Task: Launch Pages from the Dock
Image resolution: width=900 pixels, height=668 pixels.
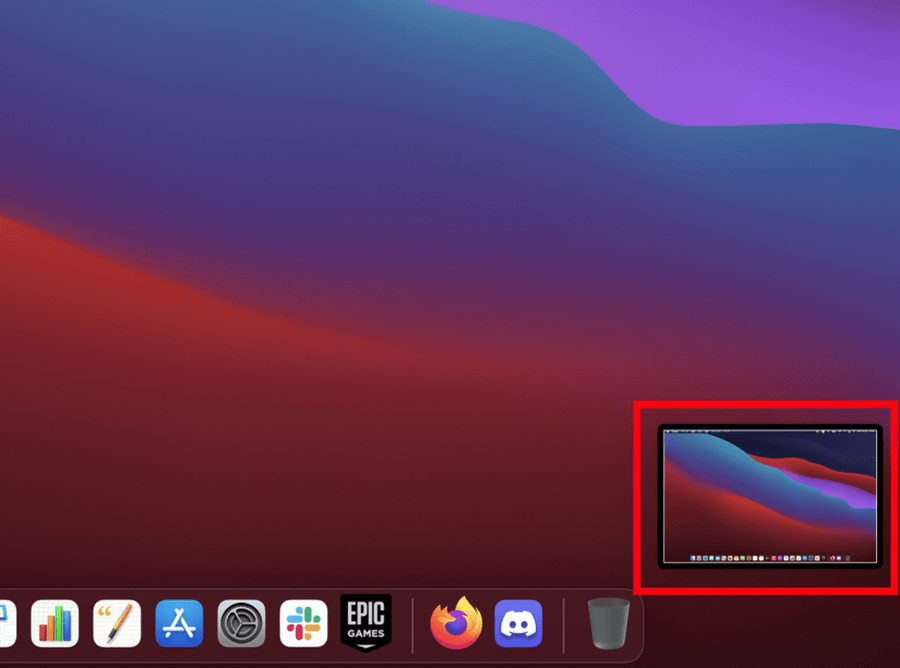Action: (x=117, y=623)
